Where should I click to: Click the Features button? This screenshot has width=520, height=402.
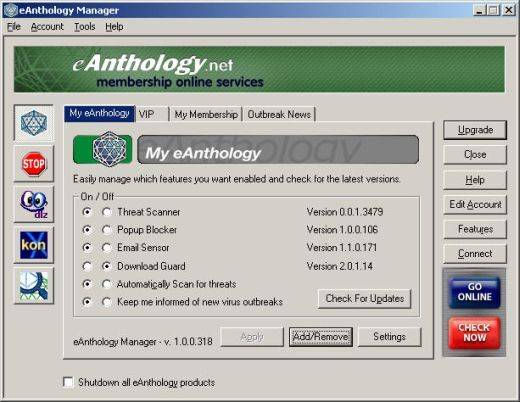pyautogui.click(x=475, y=229)
